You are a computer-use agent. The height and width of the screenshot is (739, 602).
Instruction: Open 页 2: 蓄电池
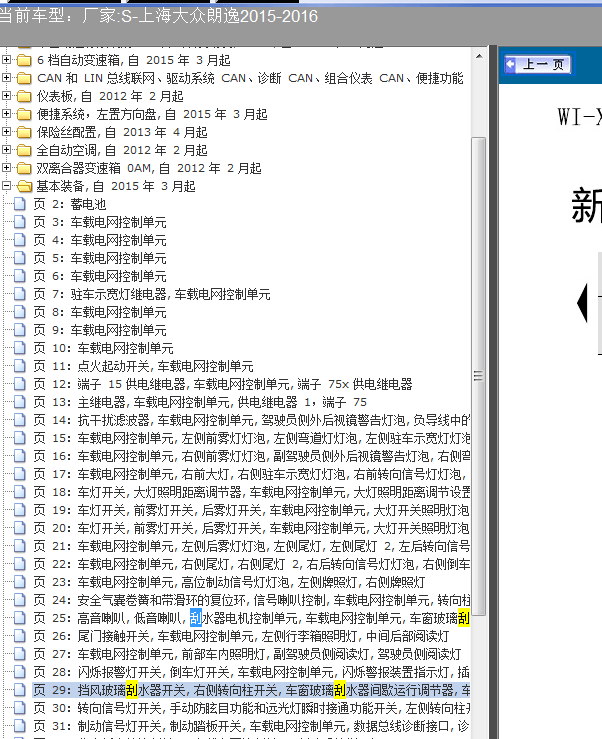click(70, 204)
